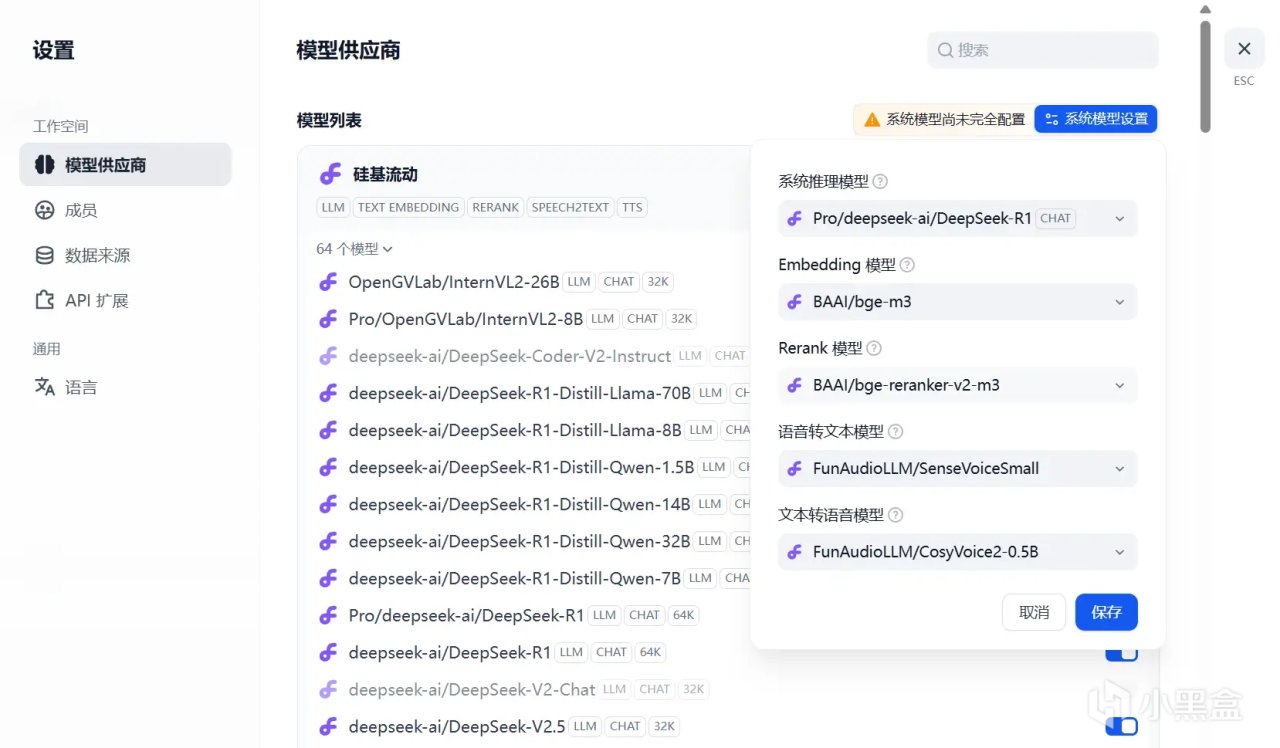Click the icon of DeepSeek-R1-Distill-Qwen-7B row
Screen dimensions: 1280x748
tap(328, 578)
